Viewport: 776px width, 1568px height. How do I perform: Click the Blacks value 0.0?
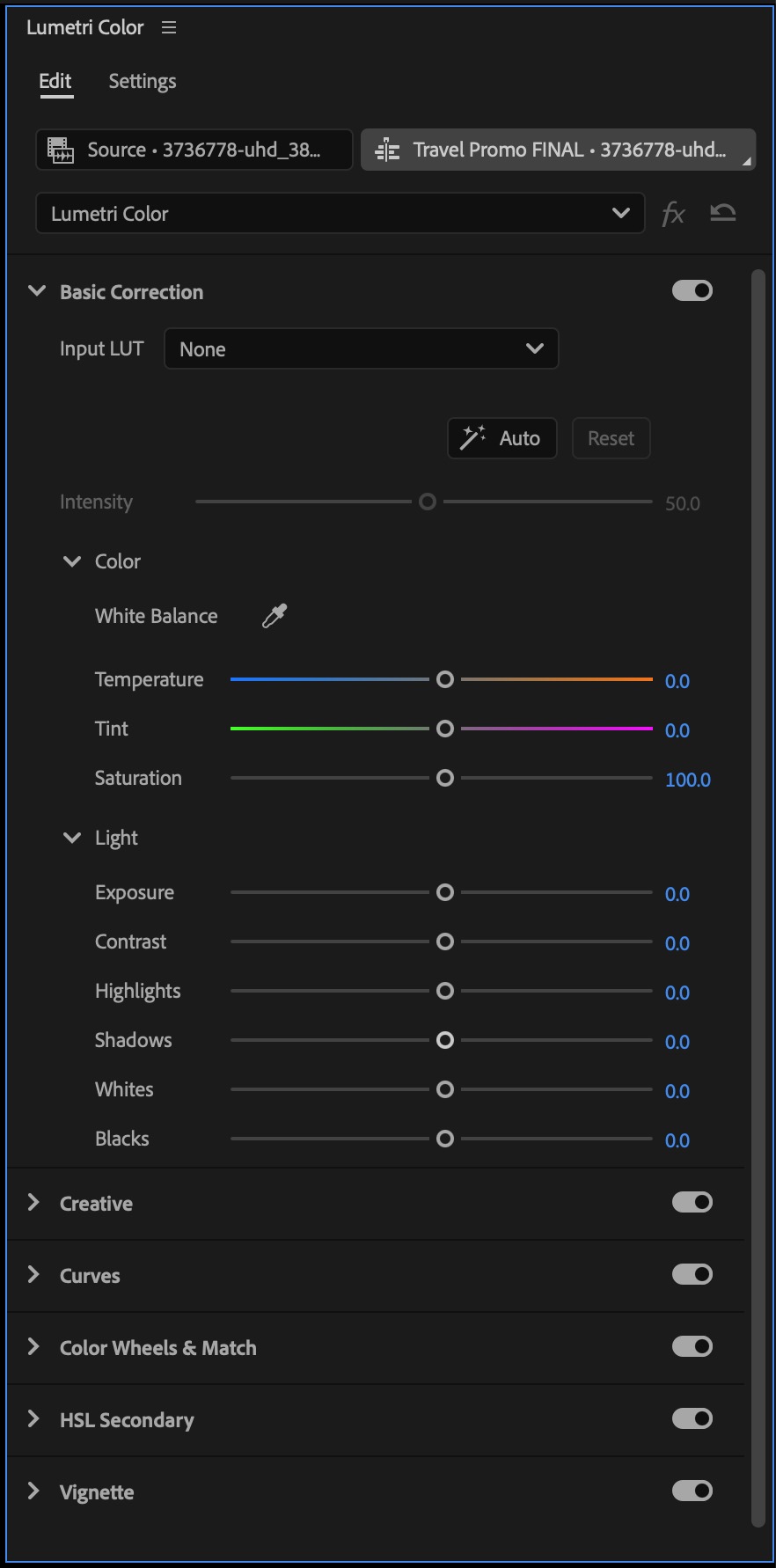point(677,1140)
